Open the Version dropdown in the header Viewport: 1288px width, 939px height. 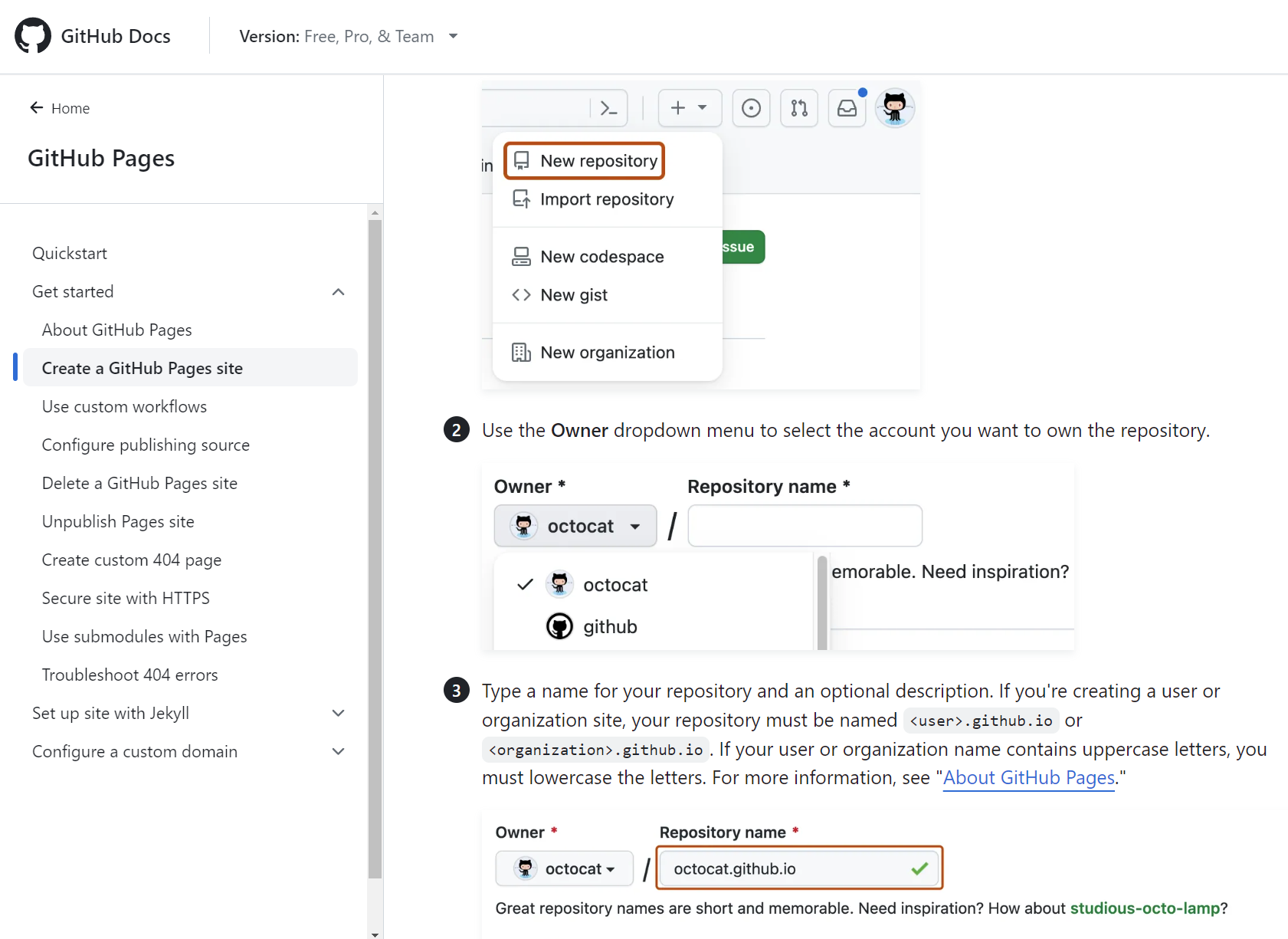349,36
